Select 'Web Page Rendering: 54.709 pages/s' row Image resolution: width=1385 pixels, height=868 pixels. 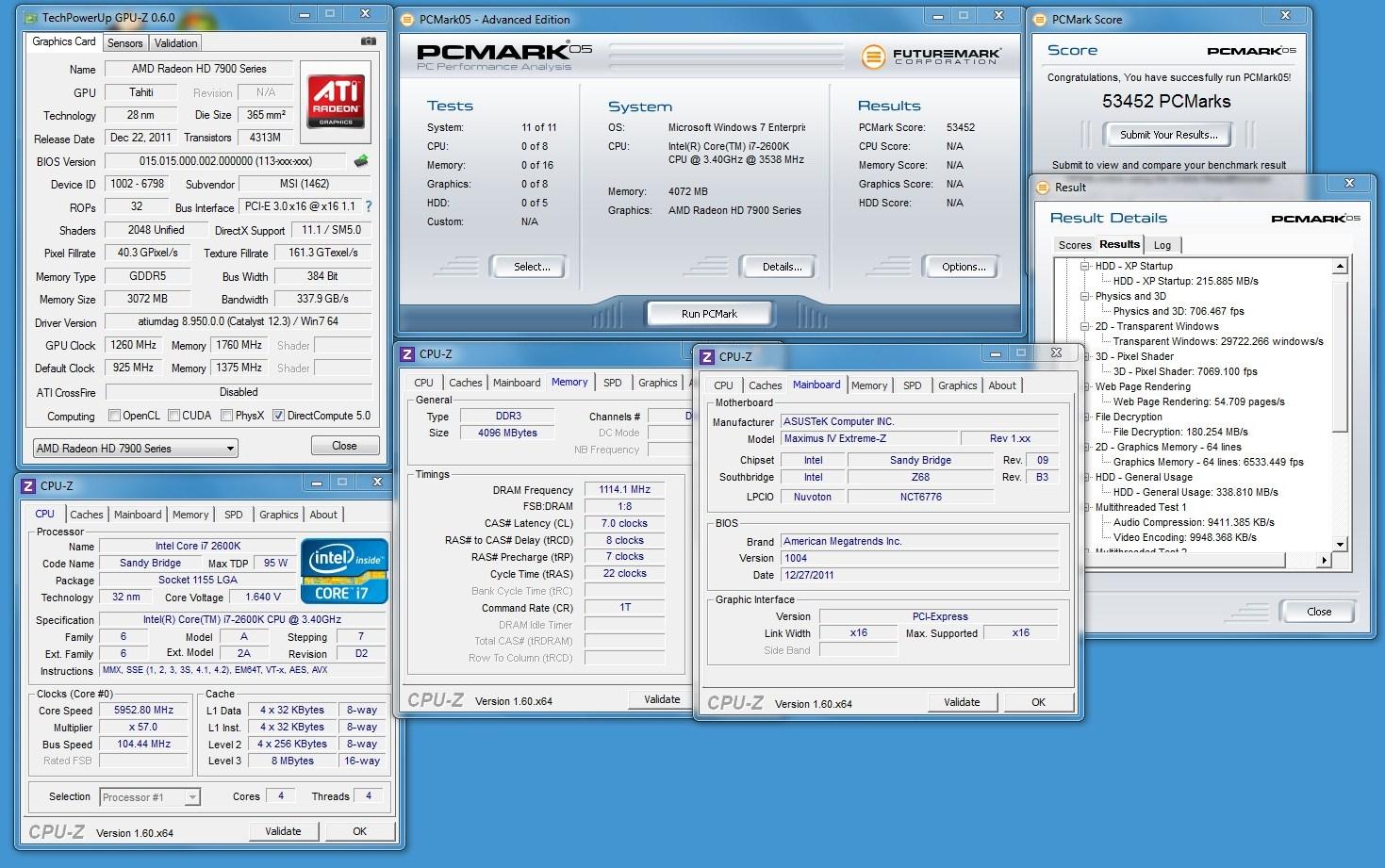[1198, 401]
